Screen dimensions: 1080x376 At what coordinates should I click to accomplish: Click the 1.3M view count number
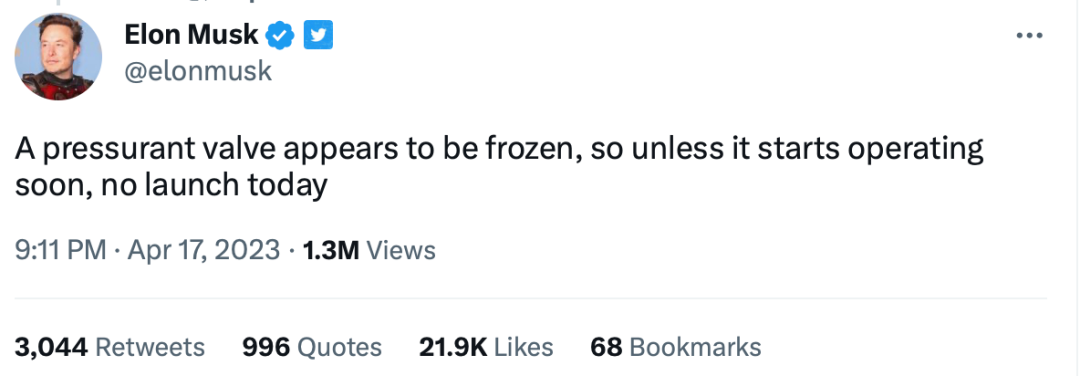tap(331, 249)
